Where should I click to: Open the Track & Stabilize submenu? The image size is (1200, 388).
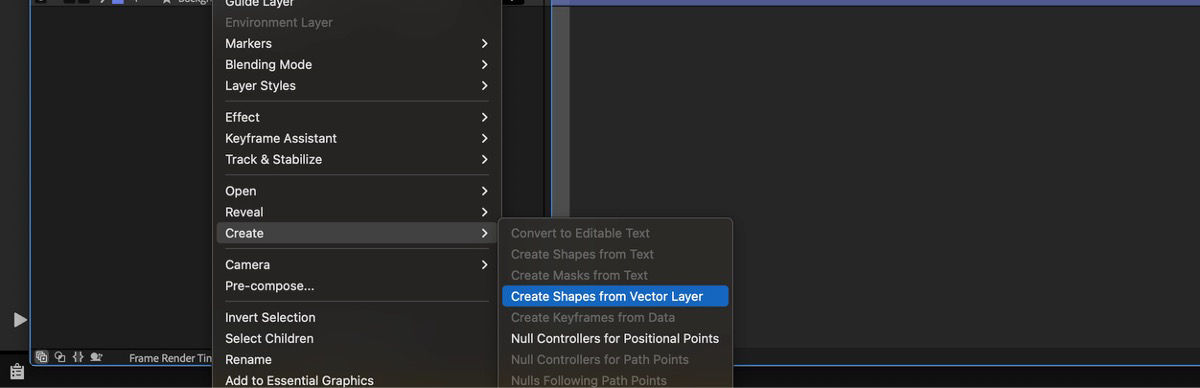(x=356, y=159)
